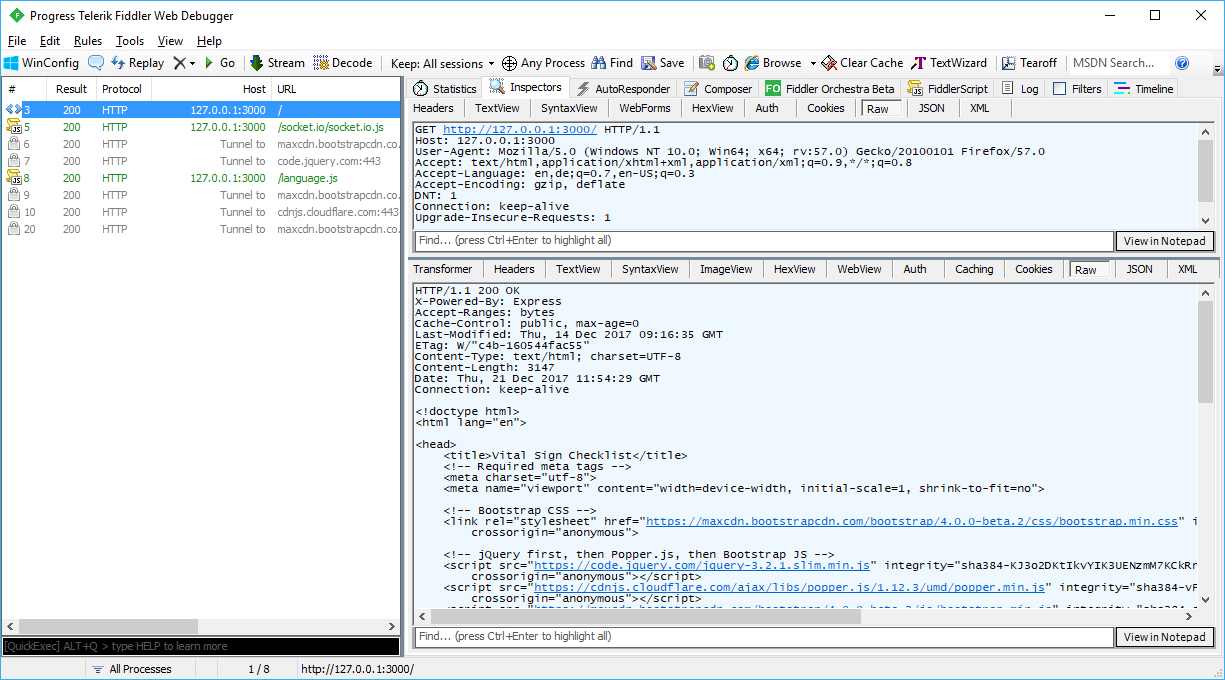
Task: Select tunnel session to cdnjs.cloudflare.com:443
Action: coord(201,212)
